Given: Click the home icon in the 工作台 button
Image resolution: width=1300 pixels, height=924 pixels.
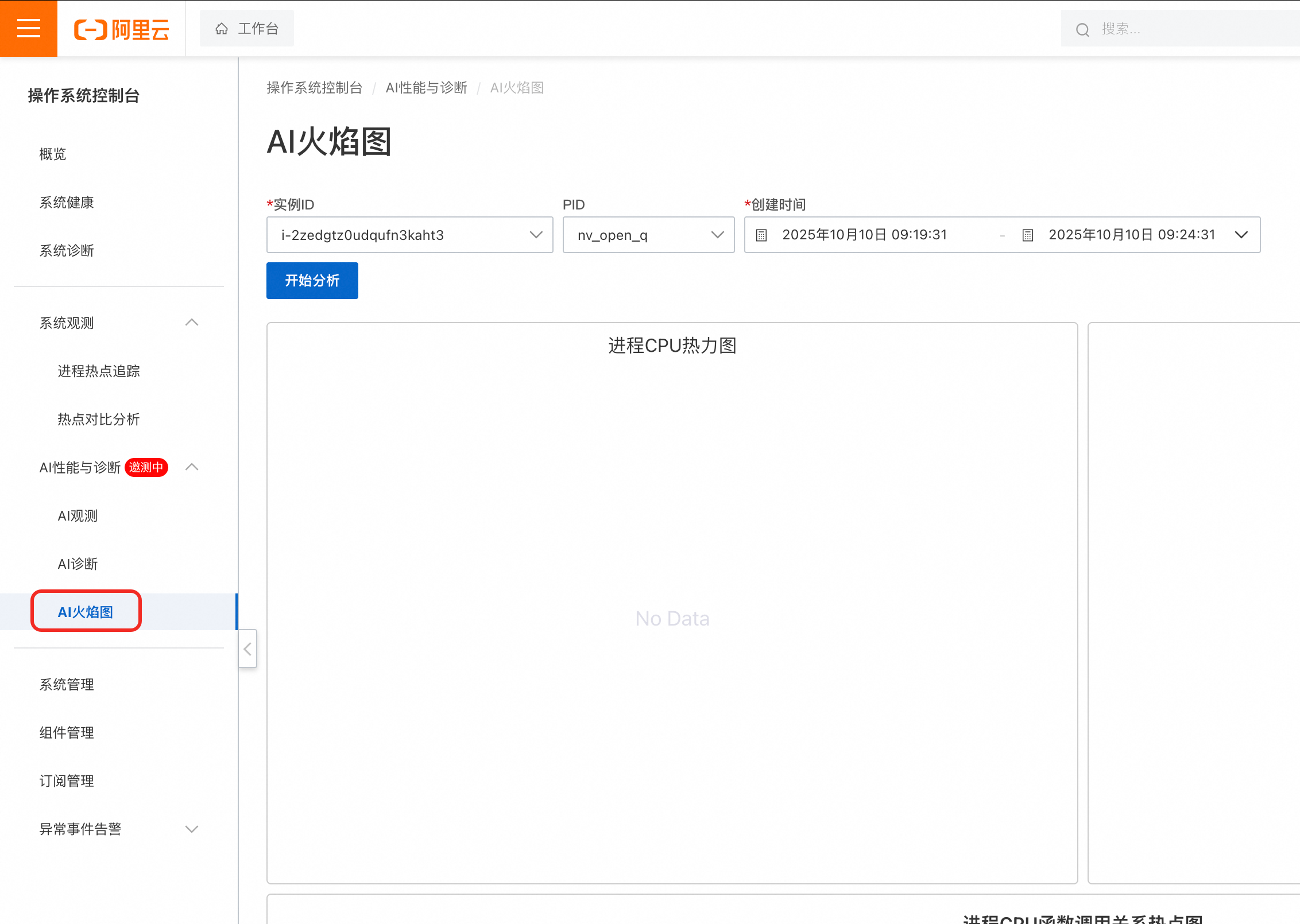Looking at the screenshot, I should click(222, 29).
